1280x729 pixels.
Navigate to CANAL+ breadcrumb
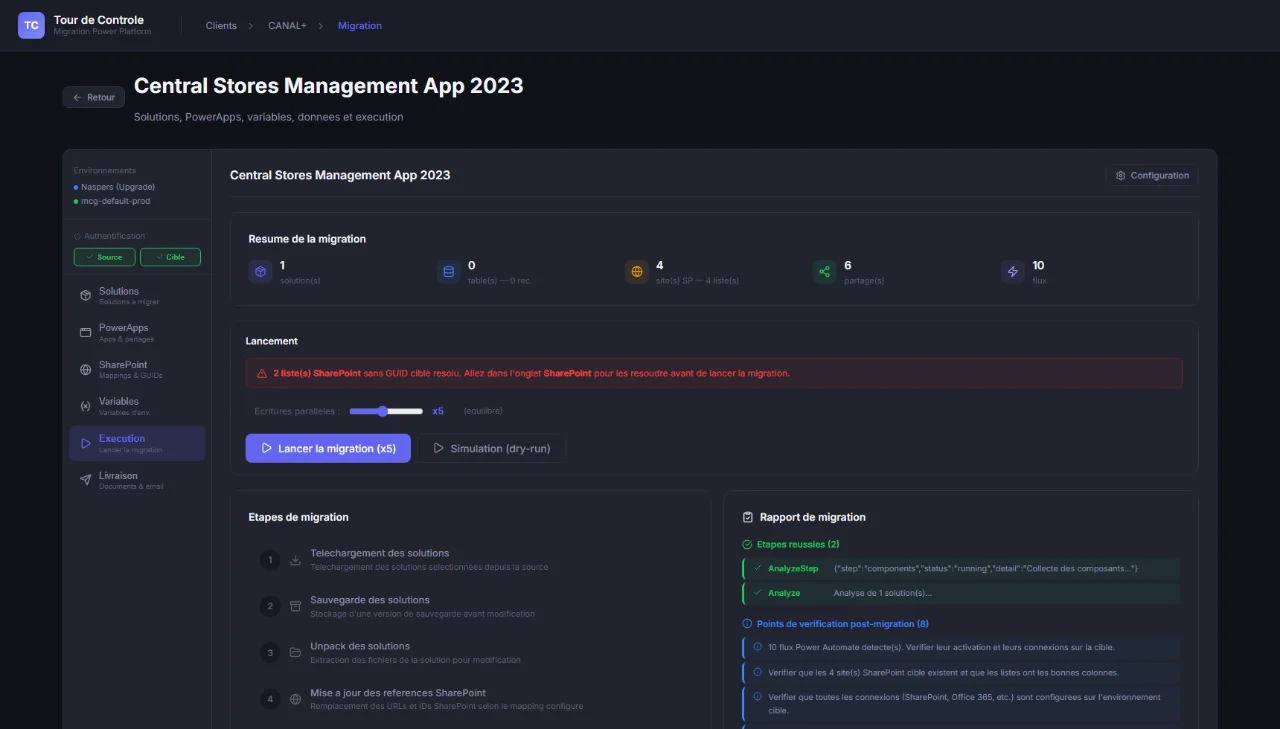[287, 26]
